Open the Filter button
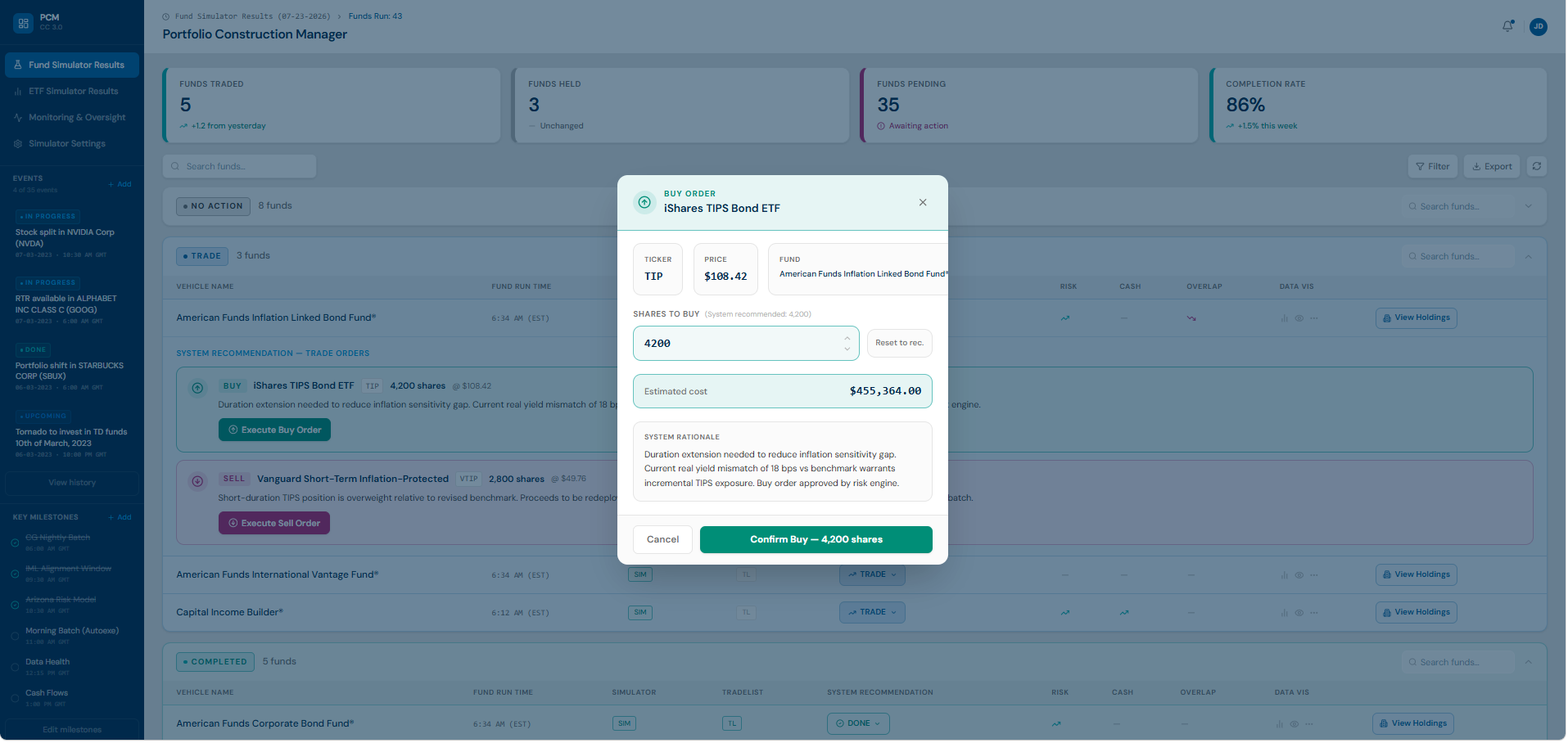 pyautogui.click(x=1432, y=167)
